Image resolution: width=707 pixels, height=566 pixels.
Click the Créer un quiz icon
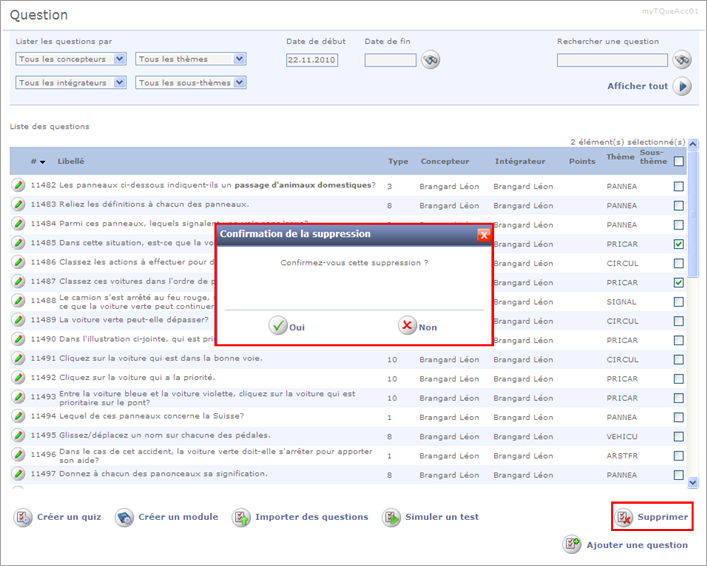point(23,517)
